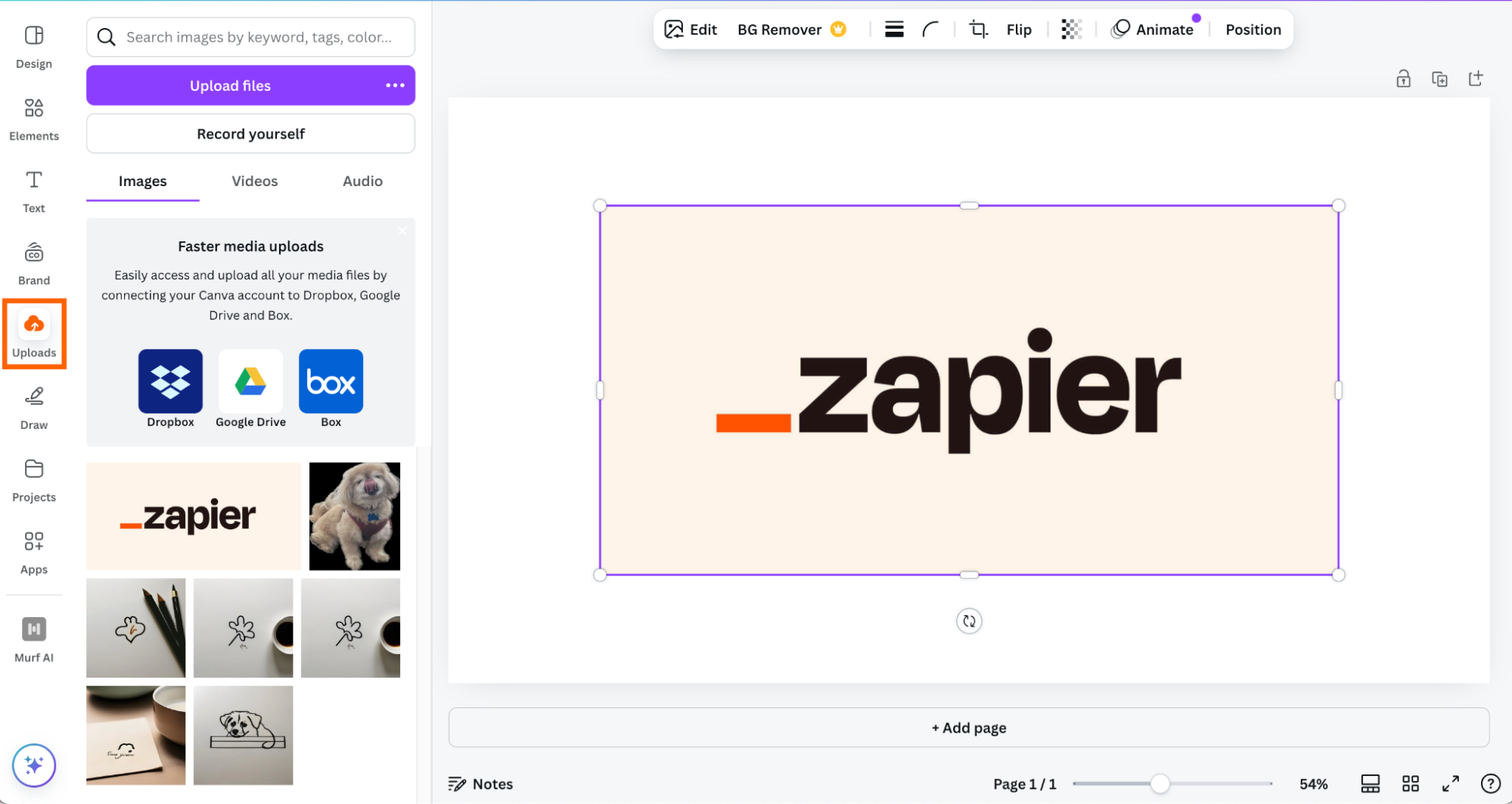Open the 54% zoom percentage menu

pyautogui.click(x=1313, y=784)
